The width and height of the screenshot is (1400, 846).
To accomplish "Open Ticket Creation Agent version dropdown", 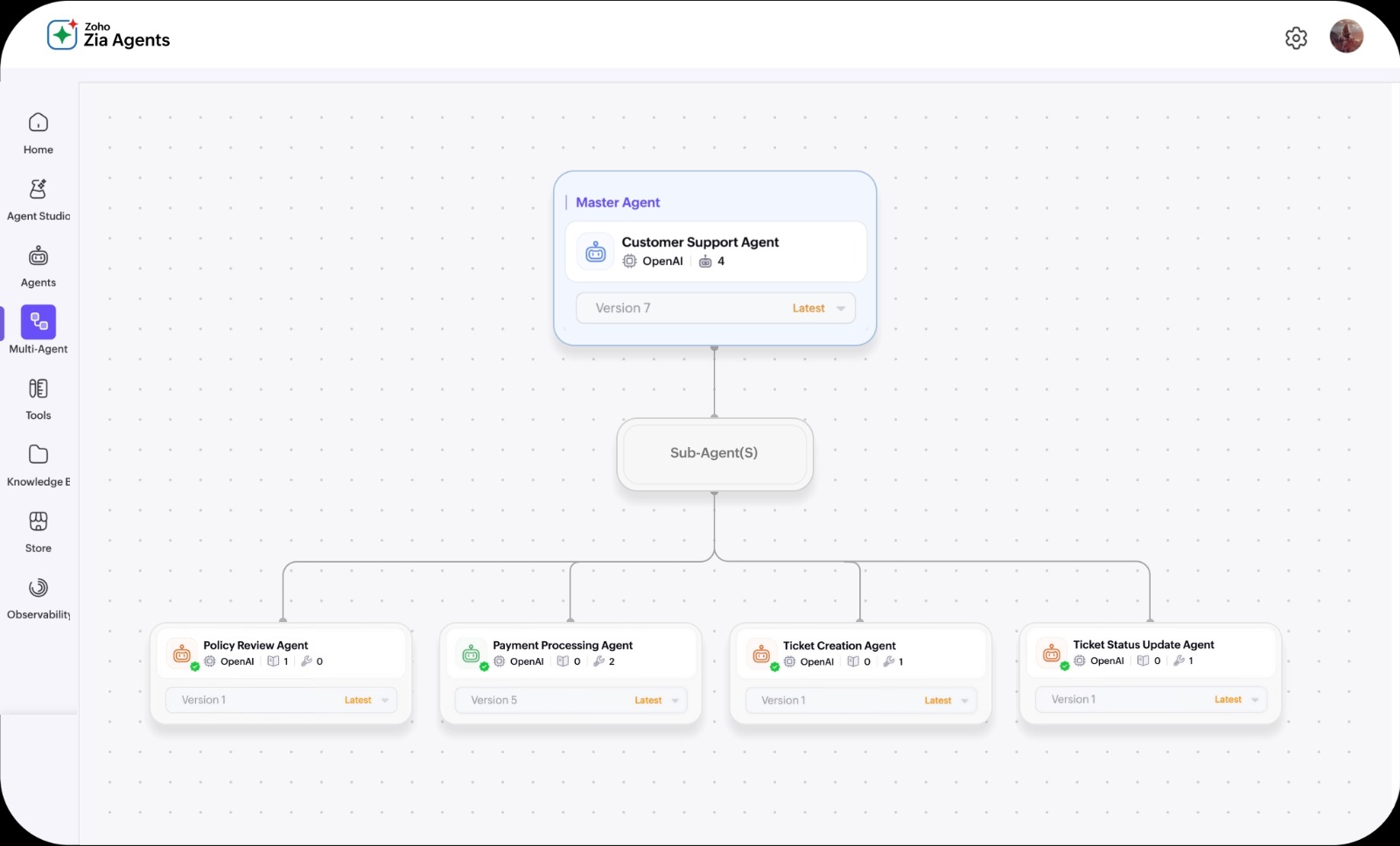I will [861, 700].
